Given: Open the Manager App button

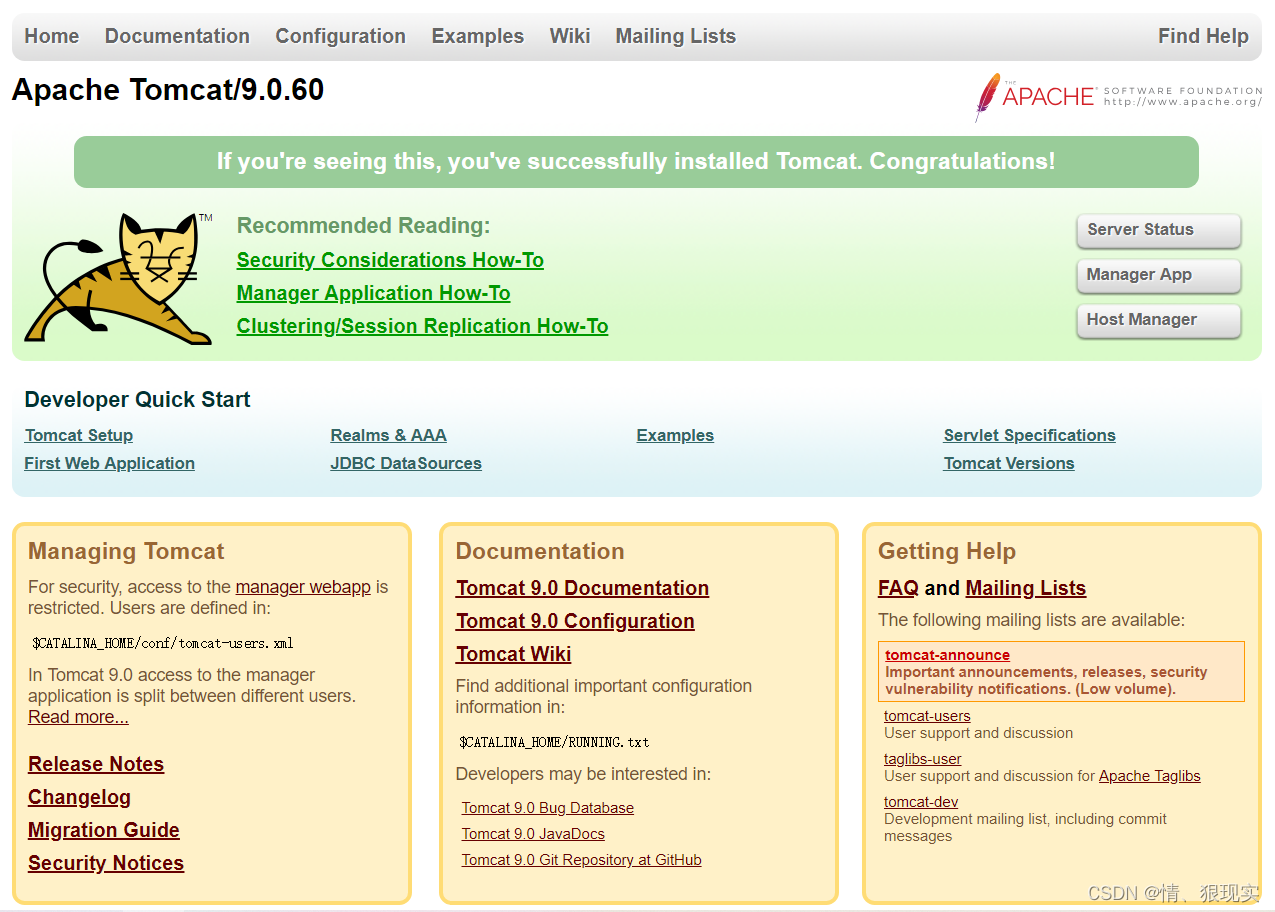Looking at the screenshot, I should pyautogui.click(x=1159, y=275).
